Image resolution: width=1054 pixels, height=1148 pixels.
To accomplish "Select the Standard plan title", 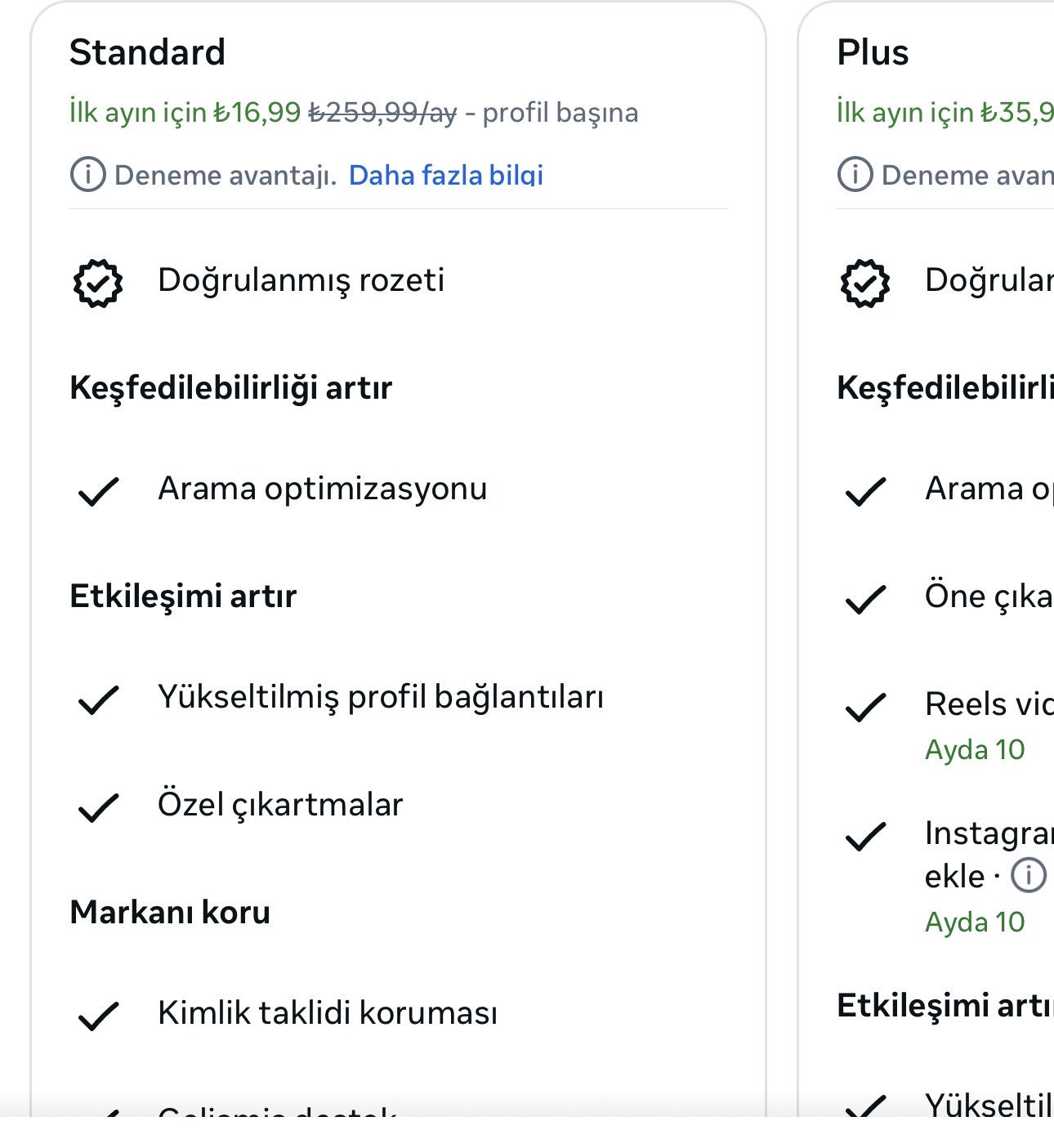I will 147,52.
